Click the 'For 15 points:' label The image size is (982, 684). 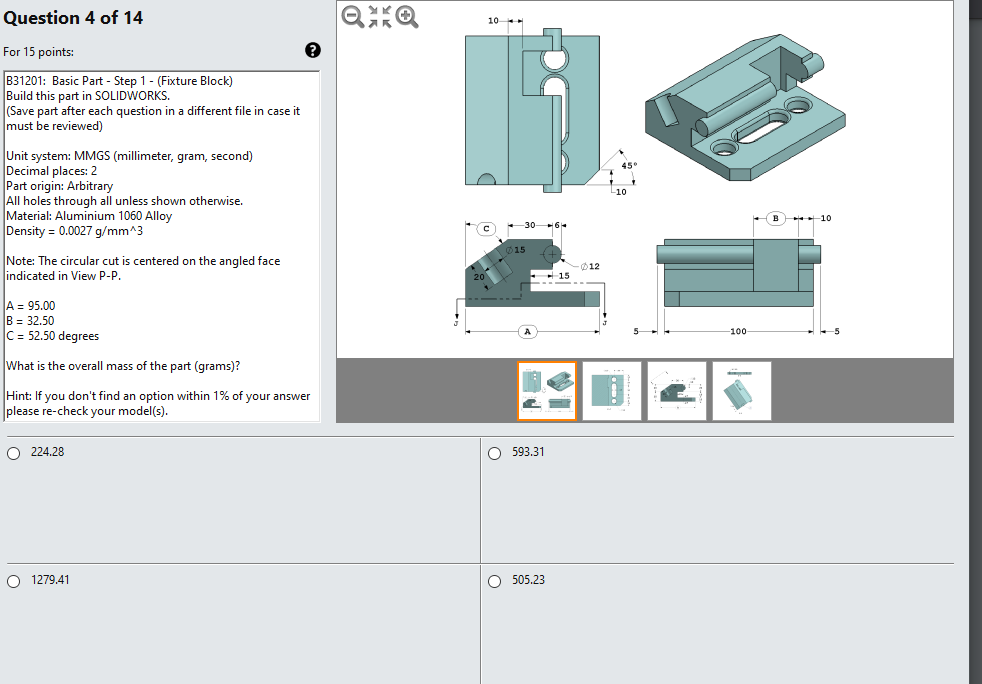(x=39, y=52)
